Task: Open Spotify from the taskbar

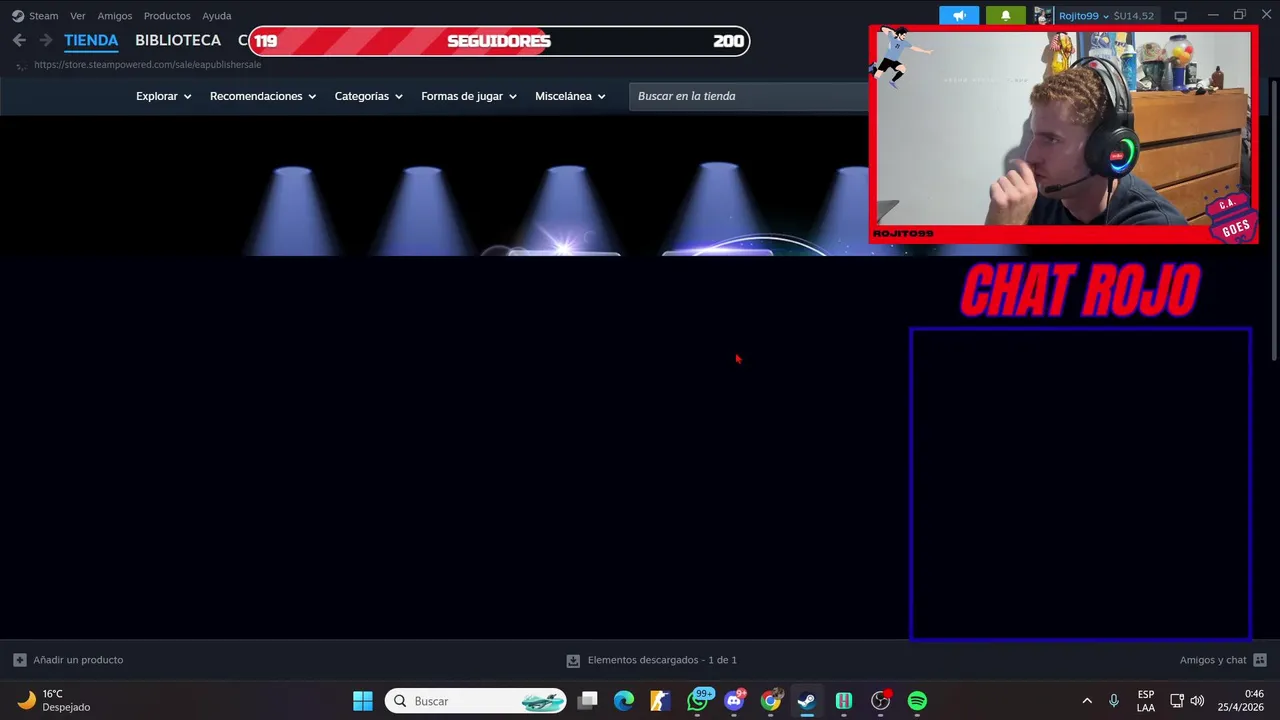Action: pyautogui.click(x=917, y=701)
